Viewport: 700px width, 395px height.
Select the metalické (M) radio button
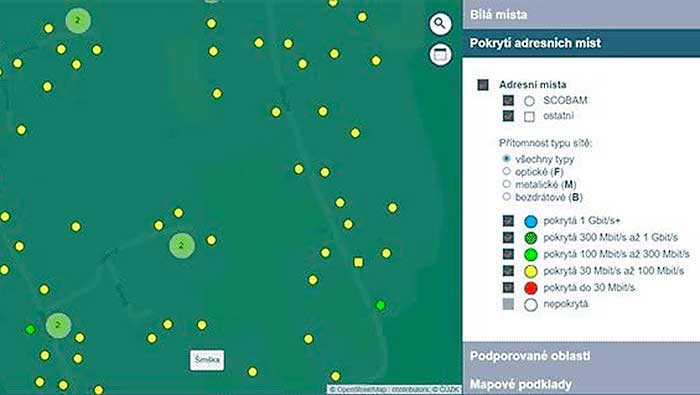506,183
